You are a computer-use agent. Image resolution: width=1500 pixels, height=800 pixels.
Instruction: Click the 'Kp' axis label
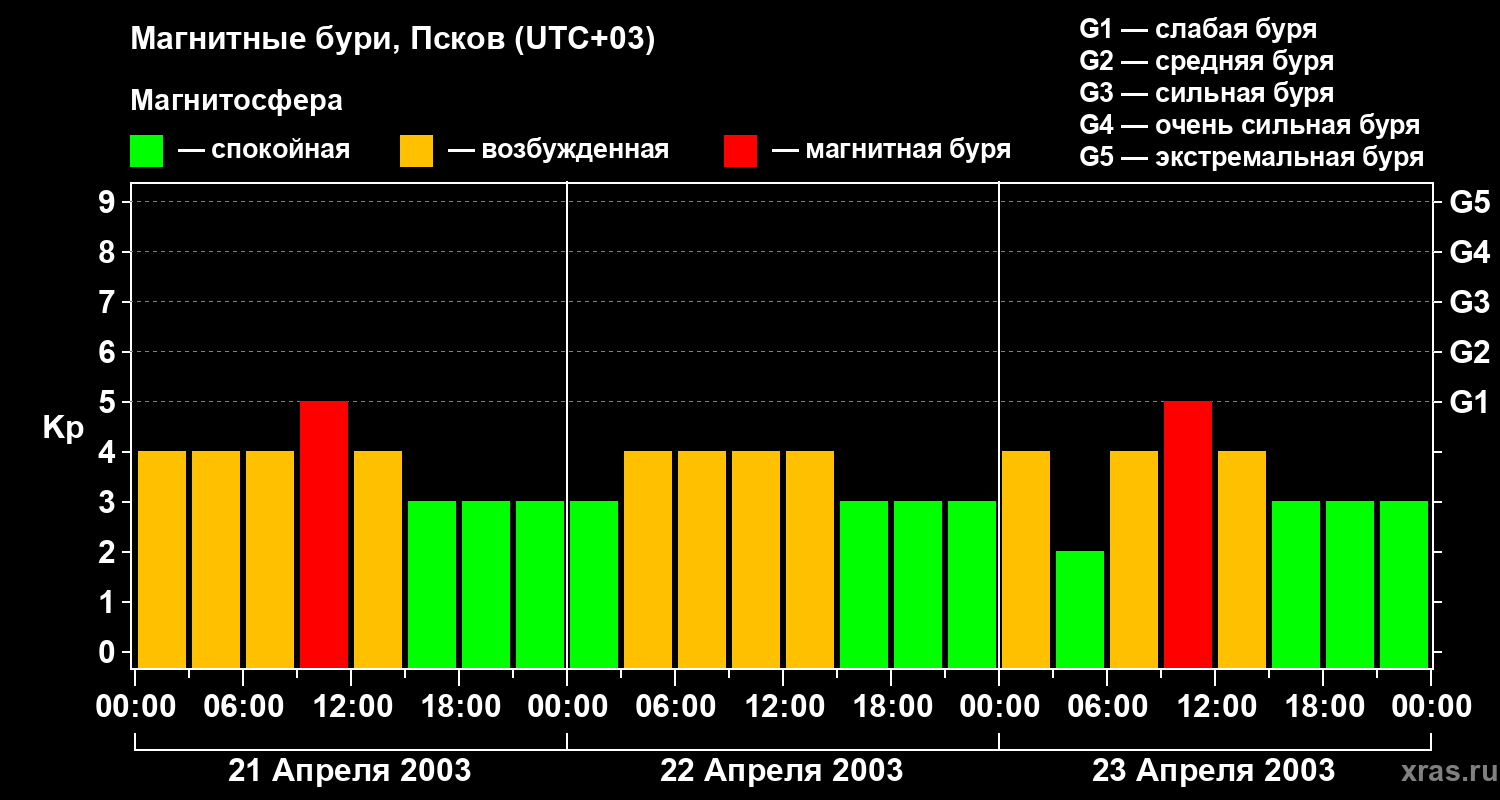(63, 428)
